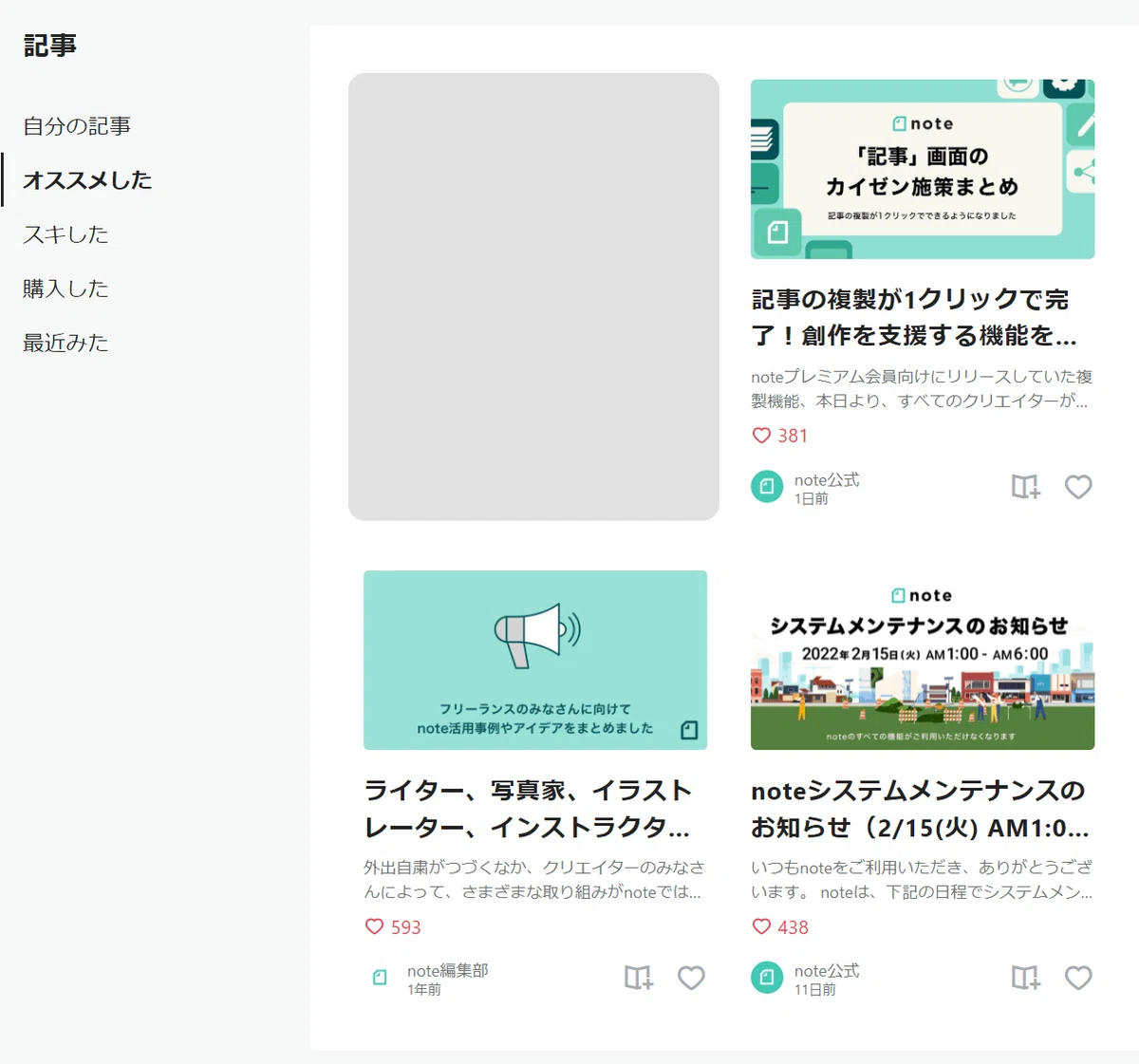Open the note編集部 author link
This screenshot has width=1139, height=1064.
coord(448,971)
